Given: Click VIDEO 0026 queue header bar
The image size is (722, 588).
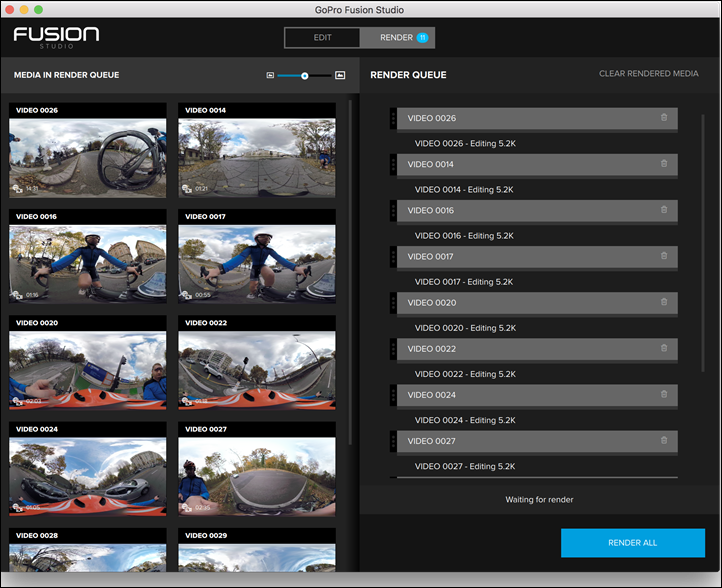Looking at the screenshot, I should 537,118.
